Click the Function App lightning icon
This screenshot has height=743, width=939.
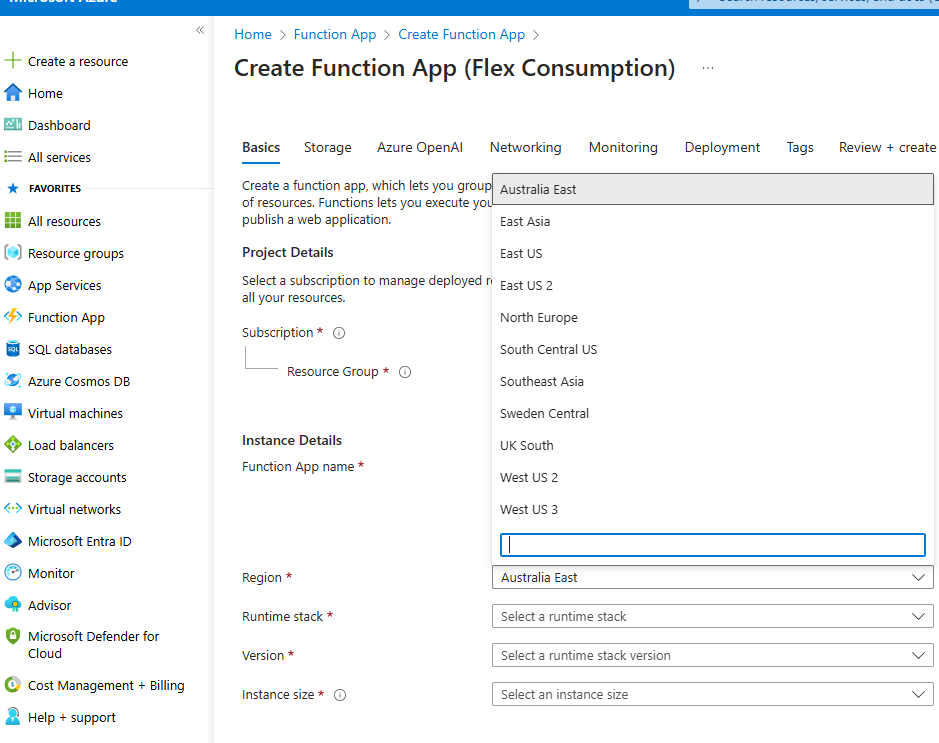coord(13,316)
